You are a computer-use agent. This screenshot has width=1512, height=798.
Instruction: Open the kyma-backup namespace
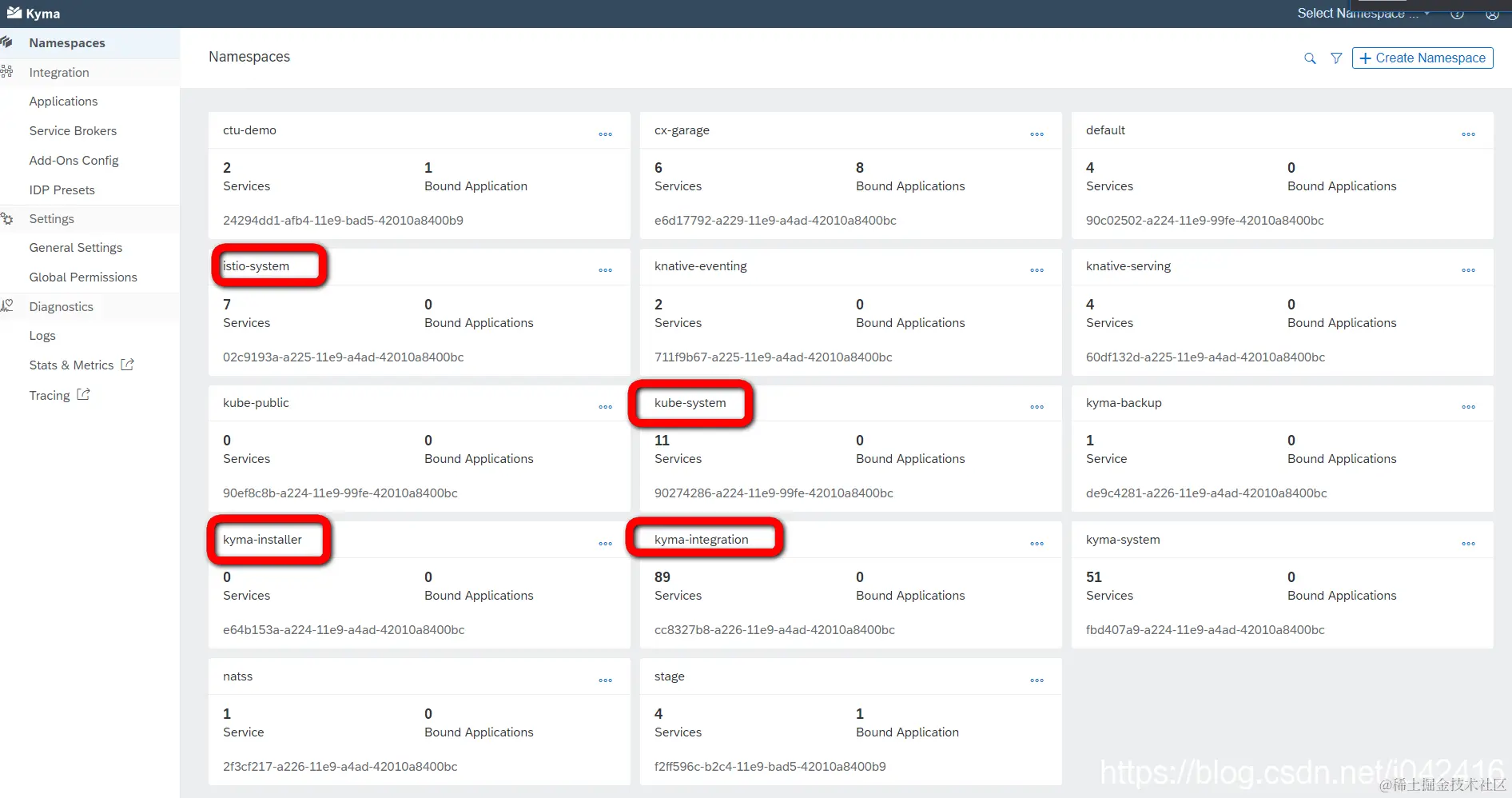[x=1124, y=403]
